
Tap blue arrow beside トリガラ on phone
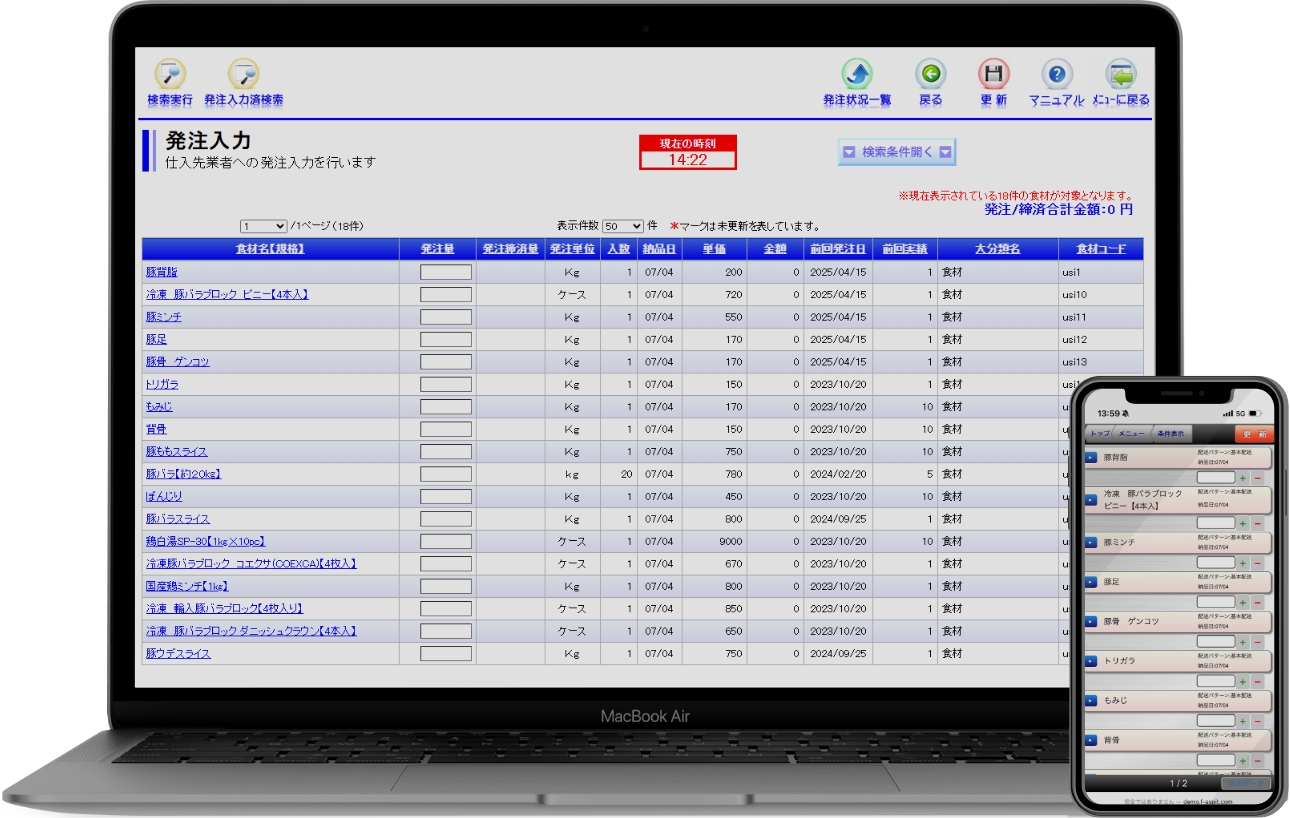coord(1091,662)
